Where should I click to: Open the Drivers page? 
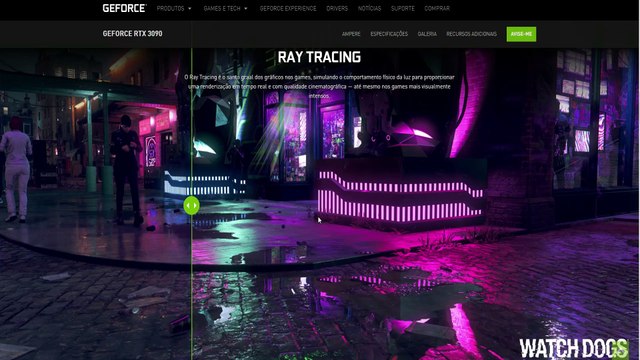(337, 8)
